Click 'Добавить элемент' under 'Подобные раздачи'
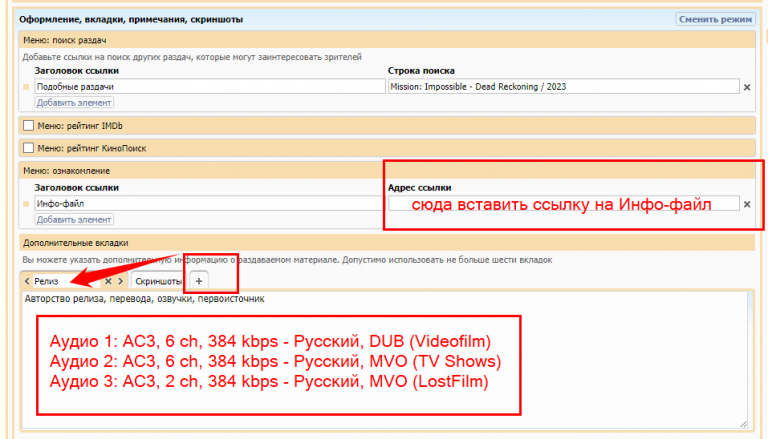 click(74, 103)
